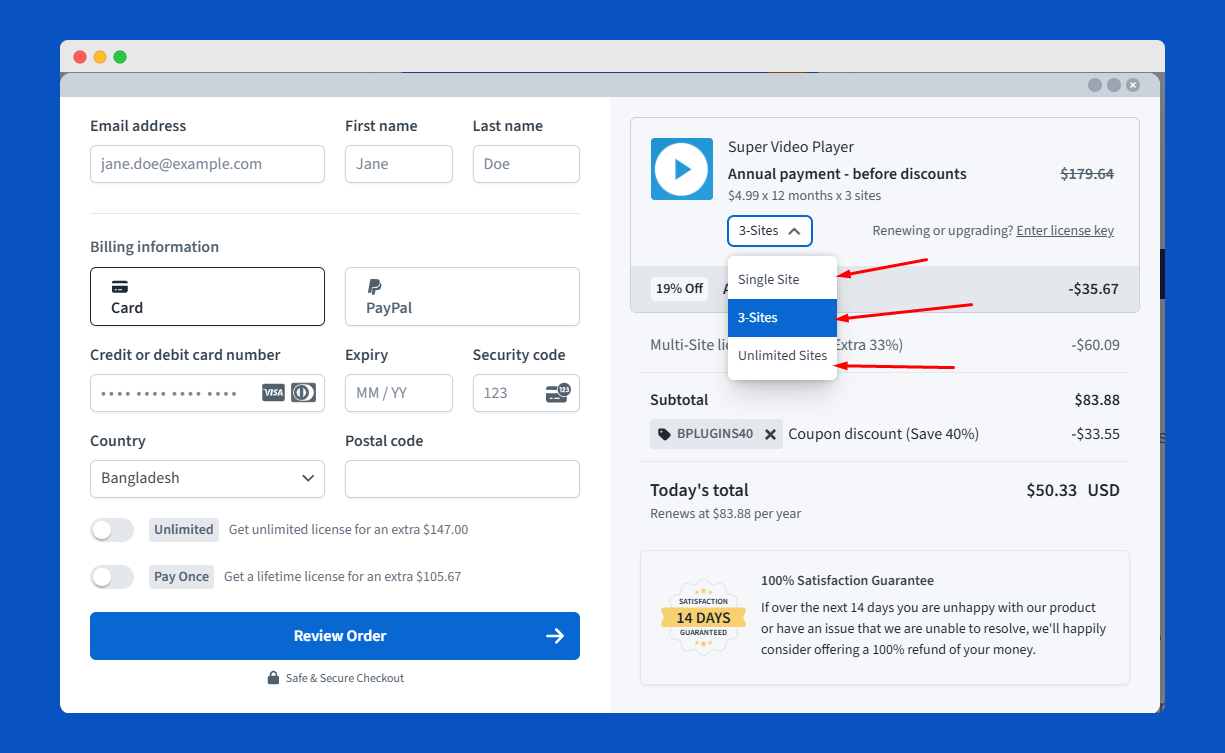
Task: Open the Country dropdown showing Bangladesh
Action: 207,479
